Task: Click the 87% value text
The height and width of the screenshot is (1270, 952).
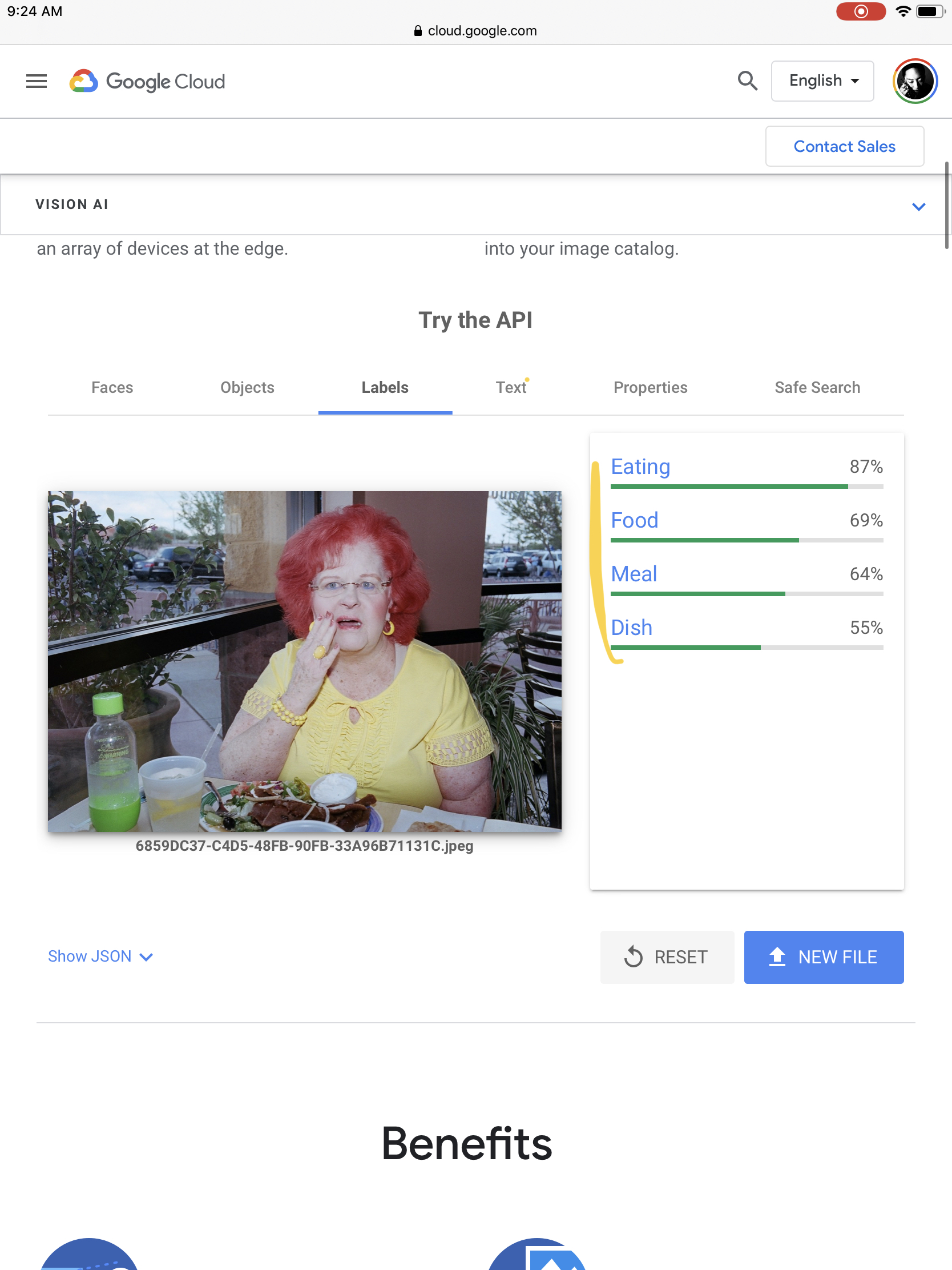Action: point(866,466)
